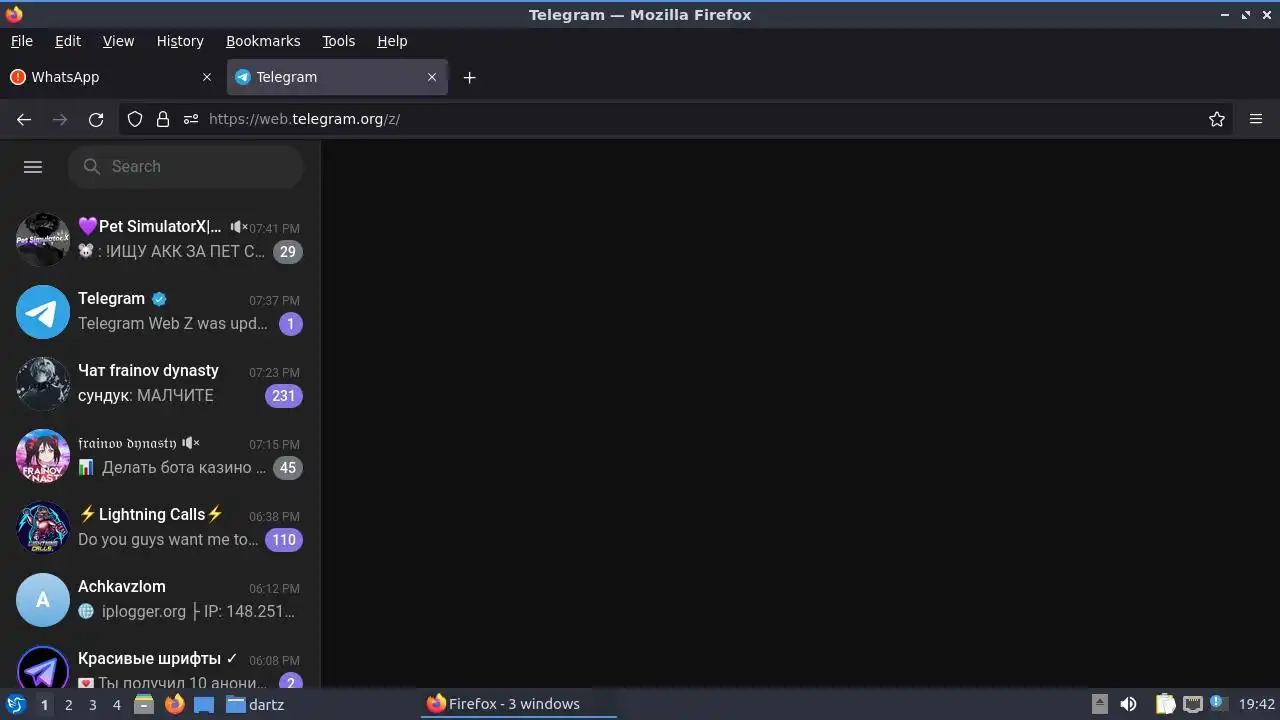1280x720 pixels.
Task: Open the Pet SimulatorX chat avatar
Action: (43, 239)
